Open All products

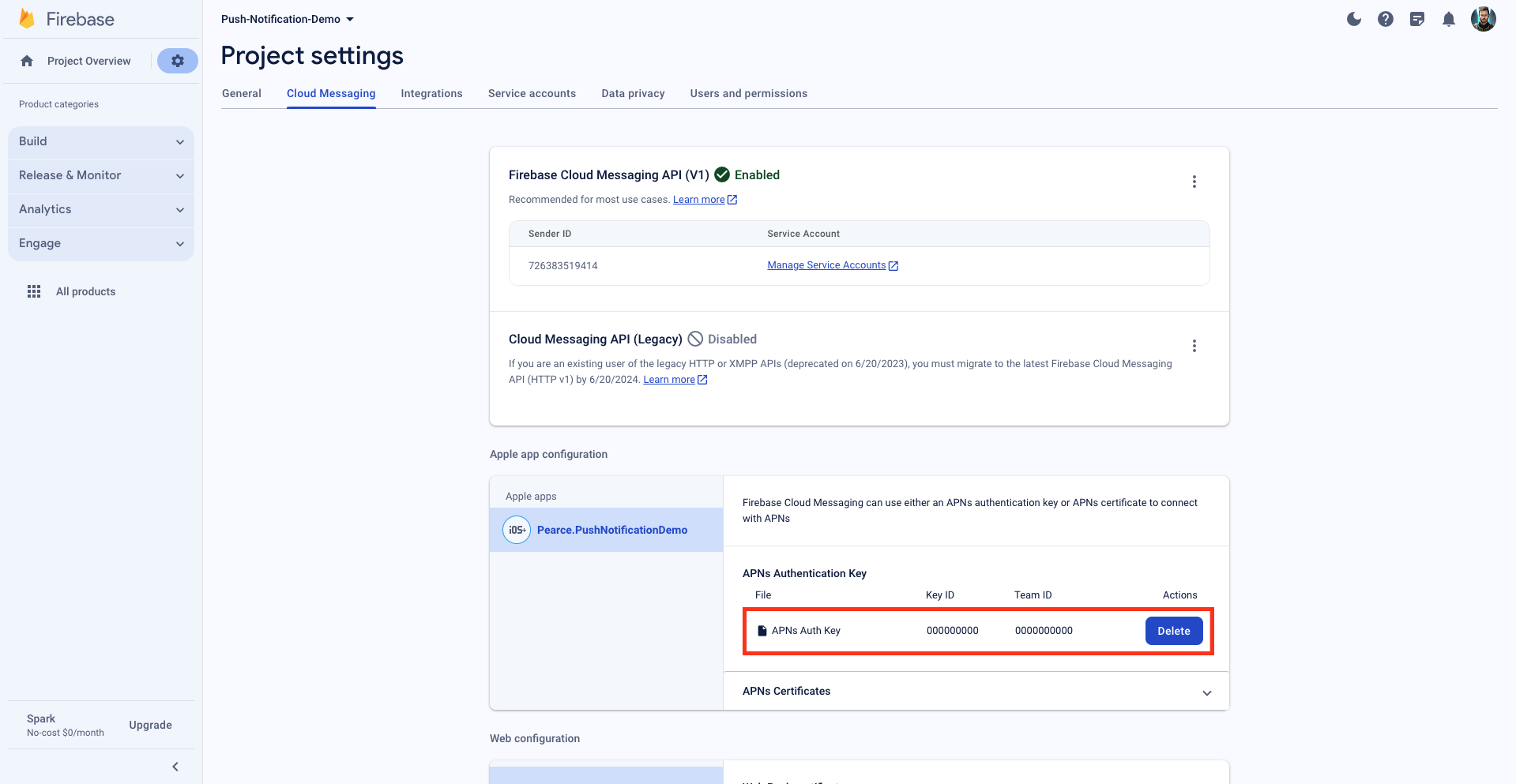[x=85, y=291]
